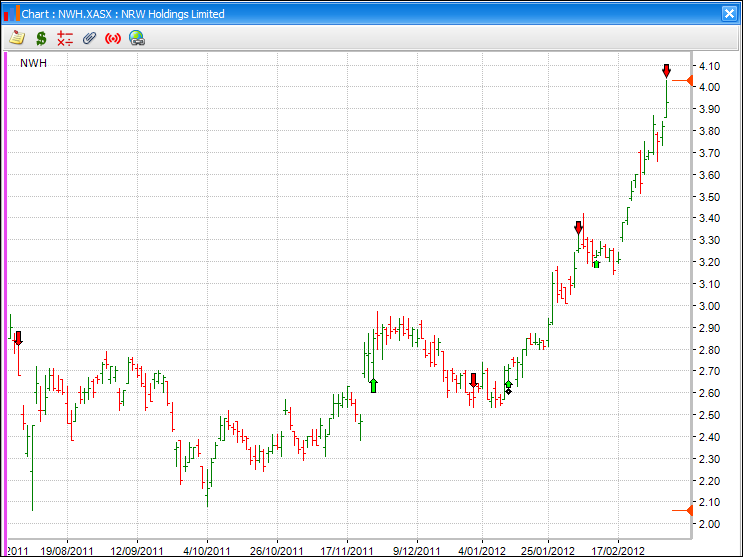Open the red calculator symbols icon
Screen dimensions: 743x557
tap(65, 38)
